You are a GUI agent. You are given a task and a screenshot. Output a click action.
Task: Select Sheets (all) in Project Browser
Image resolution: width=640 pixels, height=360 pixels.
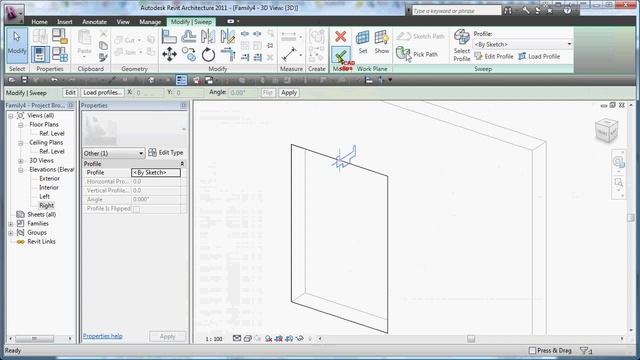click(41, 214)
